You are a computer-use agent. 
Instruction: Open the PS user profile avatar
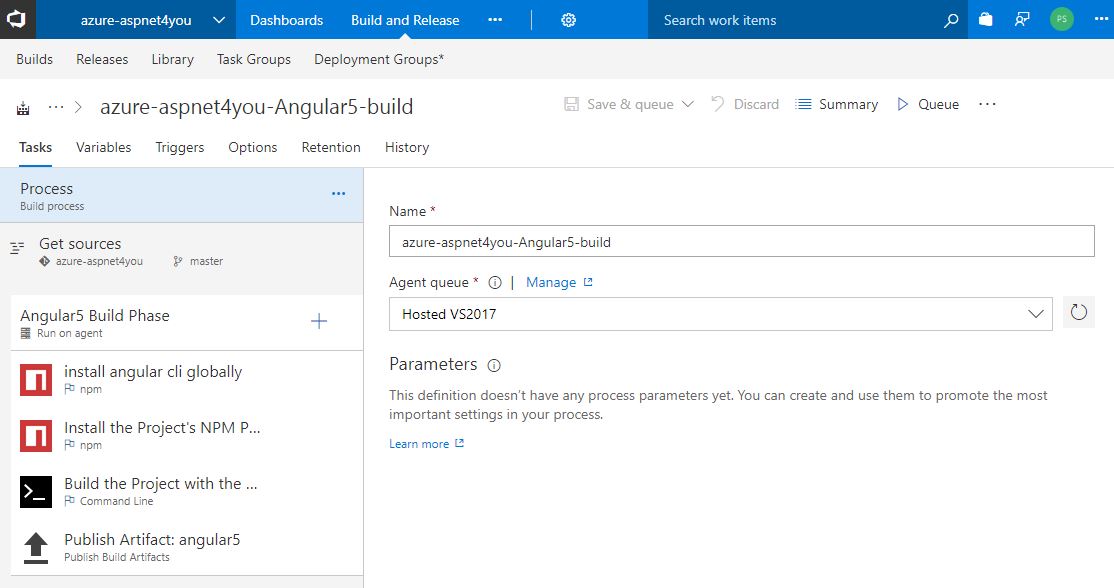click(1061, 19)
